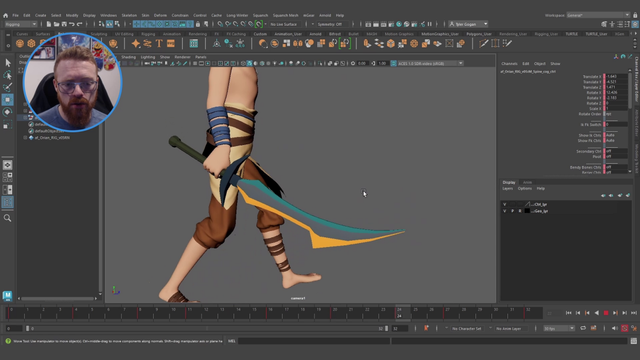
Task: Switch to the Sculpting shelf tab
Action: 99,34
